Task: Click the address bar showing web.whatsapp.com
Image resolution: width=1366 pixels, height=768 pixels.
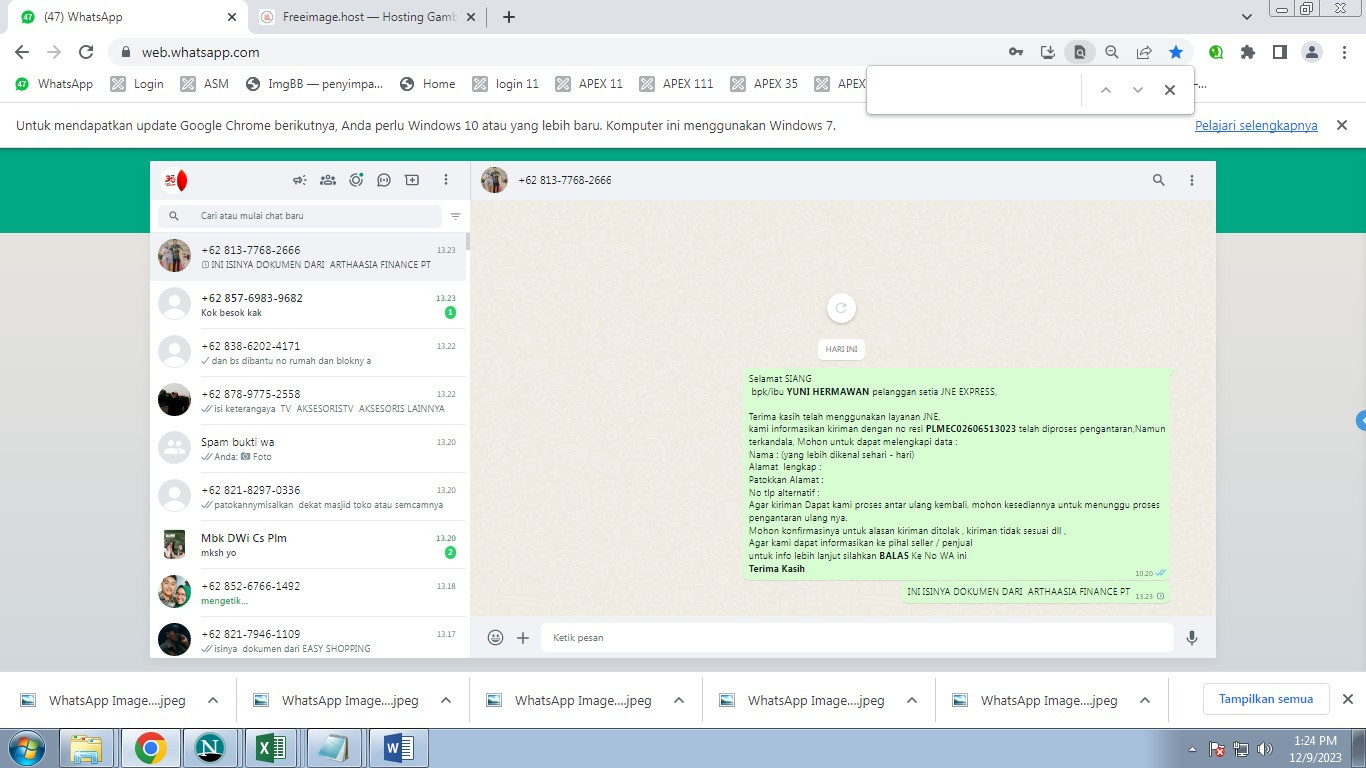Action: click(560, 52)
